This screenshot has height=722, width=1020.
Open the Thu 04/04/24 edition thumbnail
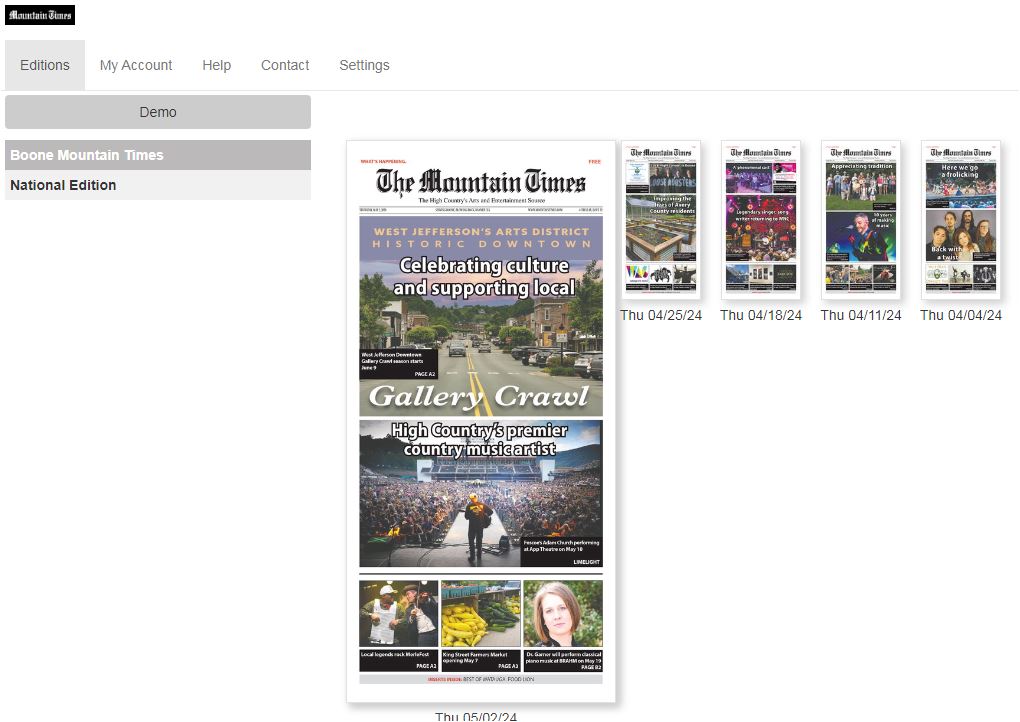[x=961, y=220]
